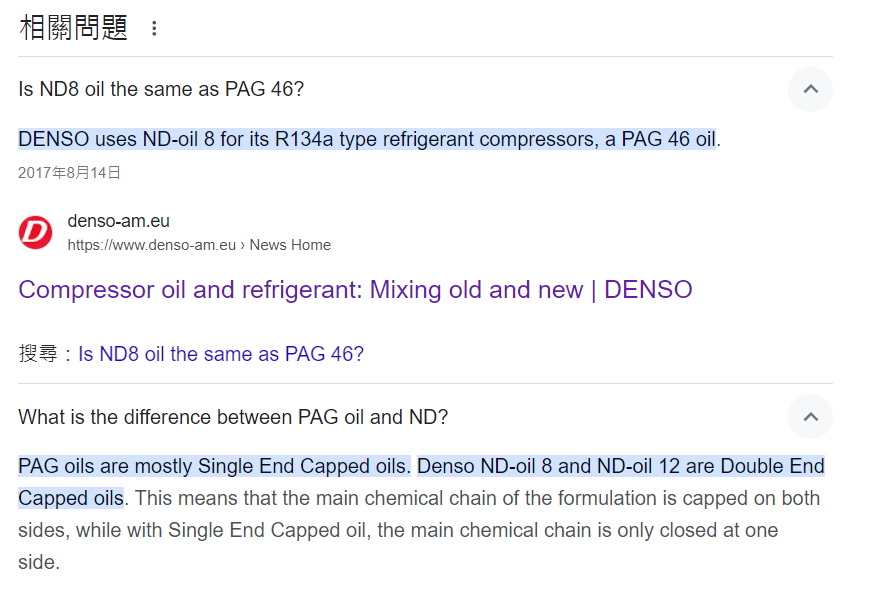Click the 搜尋 label before the search link
The height and width of the screenshot is (591, 871).
point(38,354)
